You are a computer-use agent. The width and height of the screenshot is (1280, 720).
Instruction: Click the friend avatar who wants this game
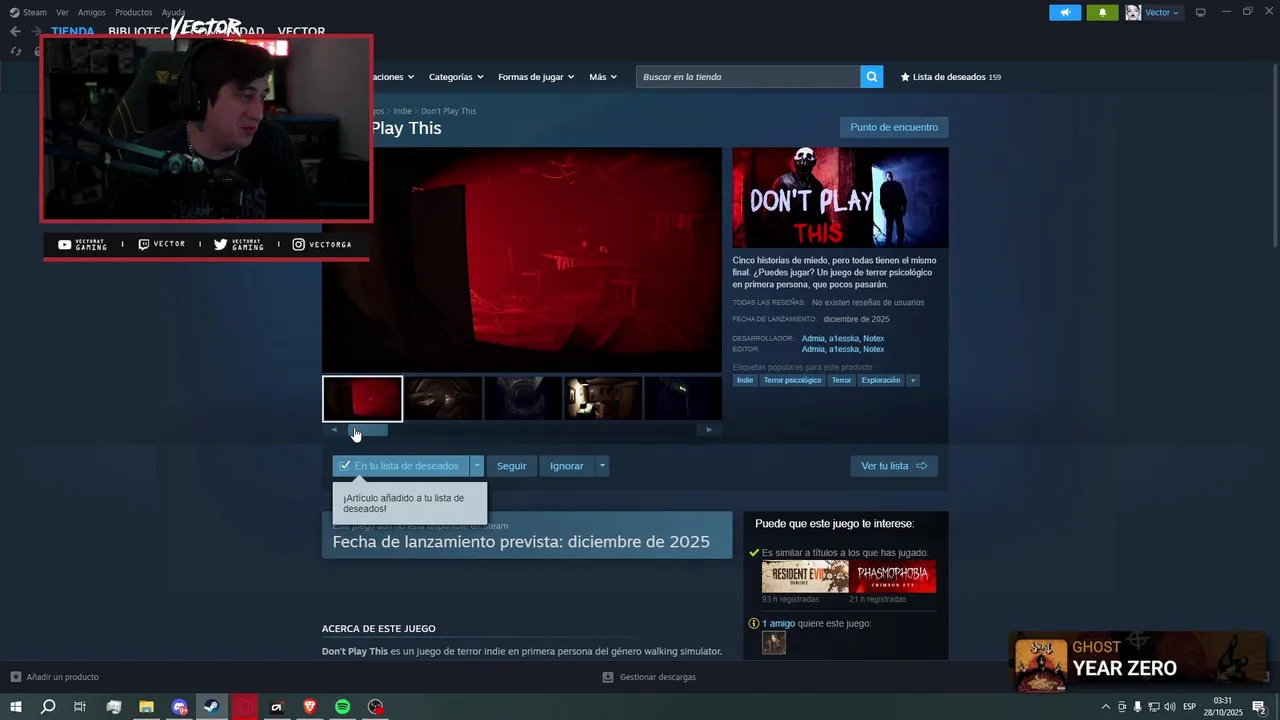coord(774,643)
